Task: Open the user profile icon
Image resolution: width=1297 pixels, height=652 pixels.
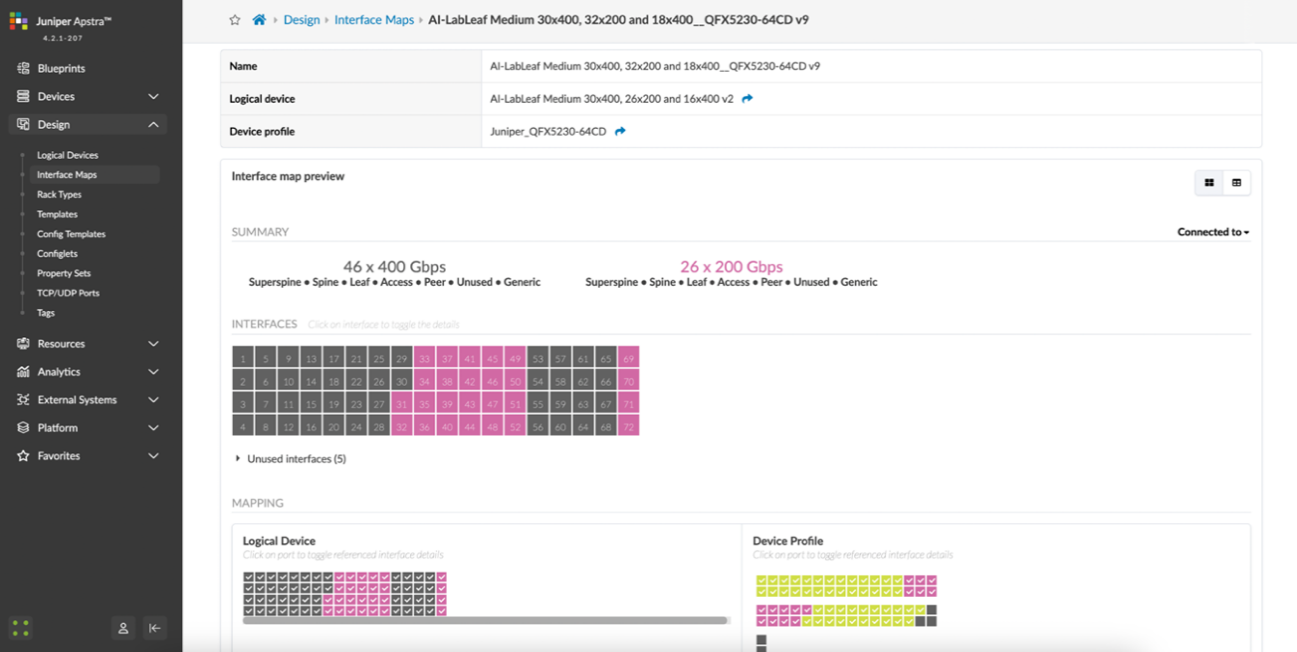Action: pos(123,628)
